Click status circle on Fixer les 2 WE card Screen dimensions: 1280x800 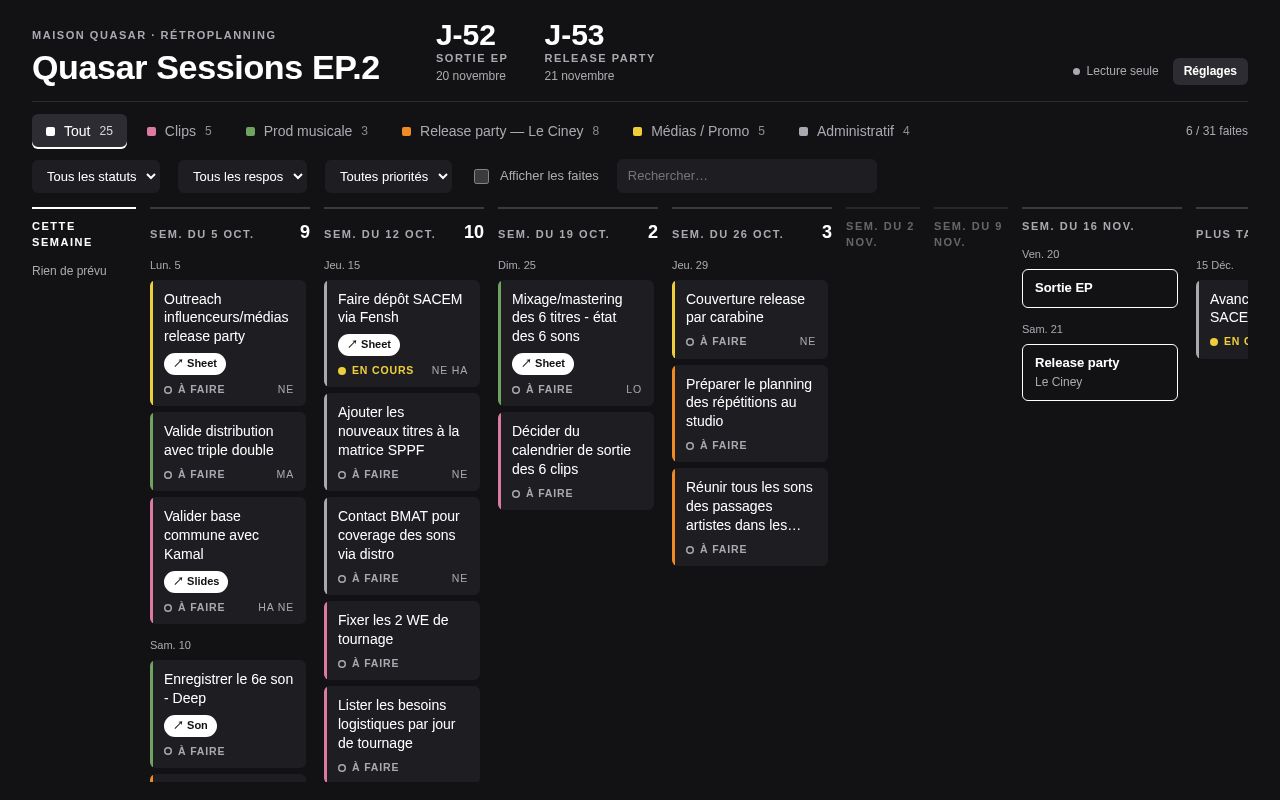tap(342, 664)
